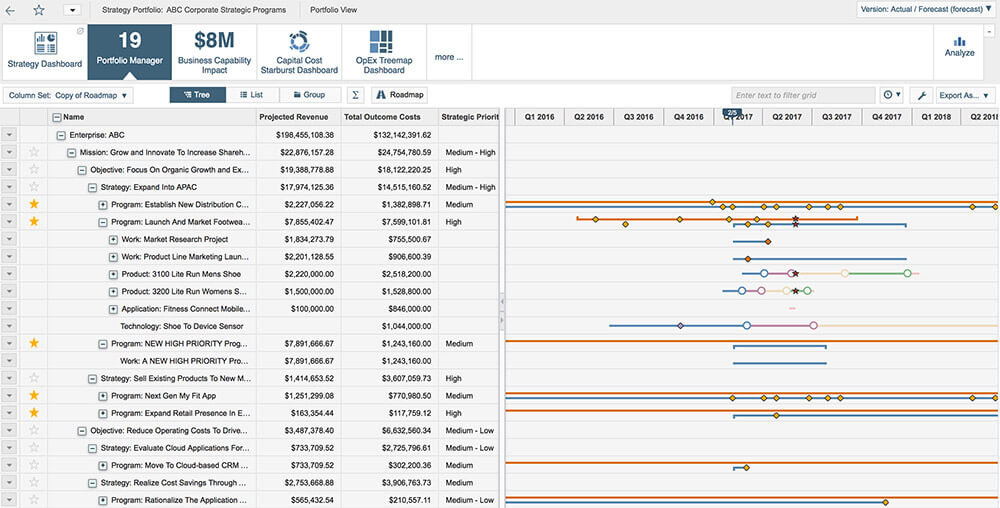
Task: Click the Analyze chart icon
Action: [x=959, y=42]
